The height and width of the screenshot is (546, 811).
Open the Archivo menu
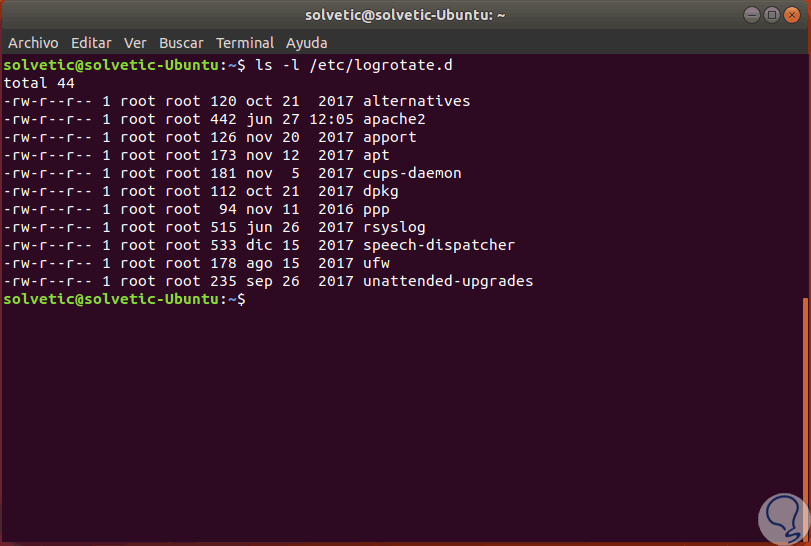point(33,43)
